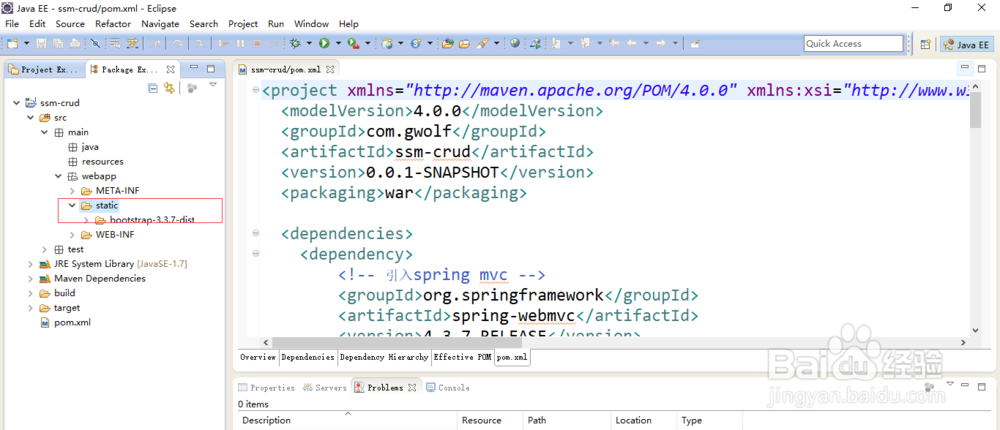This screenshot has height=430, width=1000.
Task: Switch to the Overview tab of POM editor
Action: 258,358
